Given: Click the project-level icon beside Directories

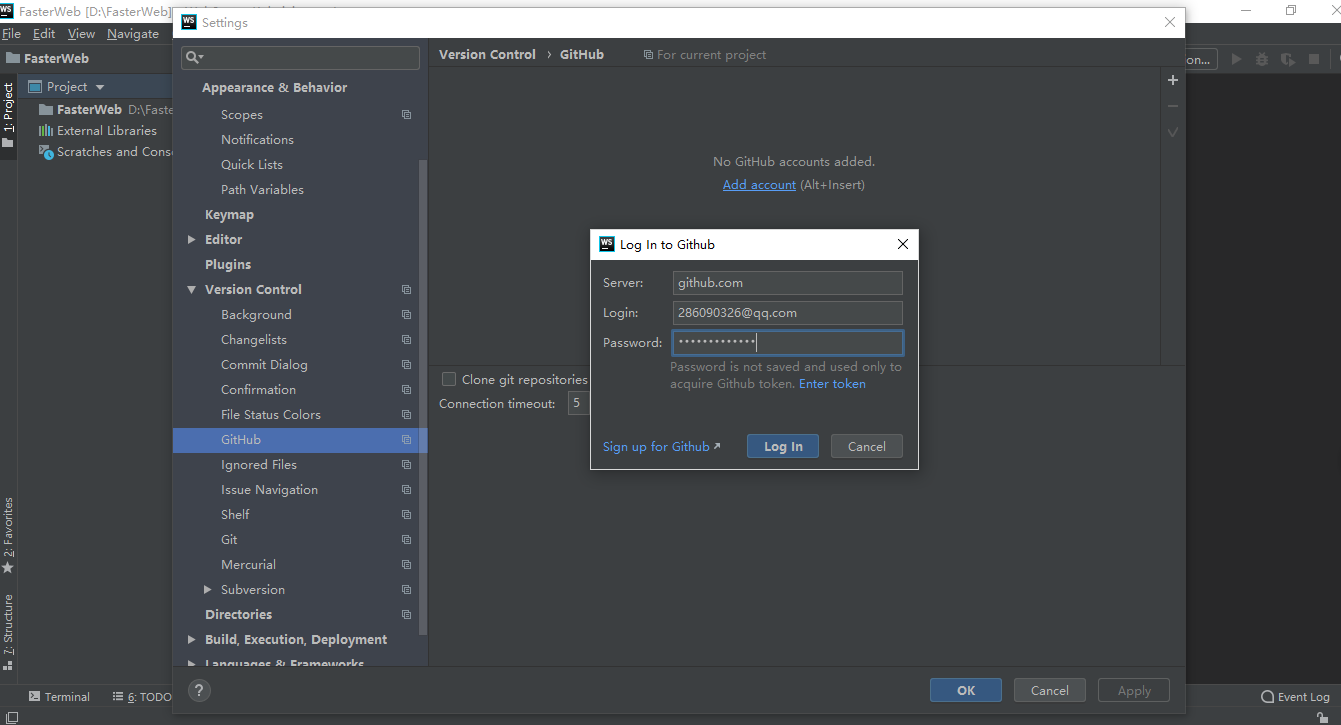Looking at the screenshot, I should pos(406,615).
